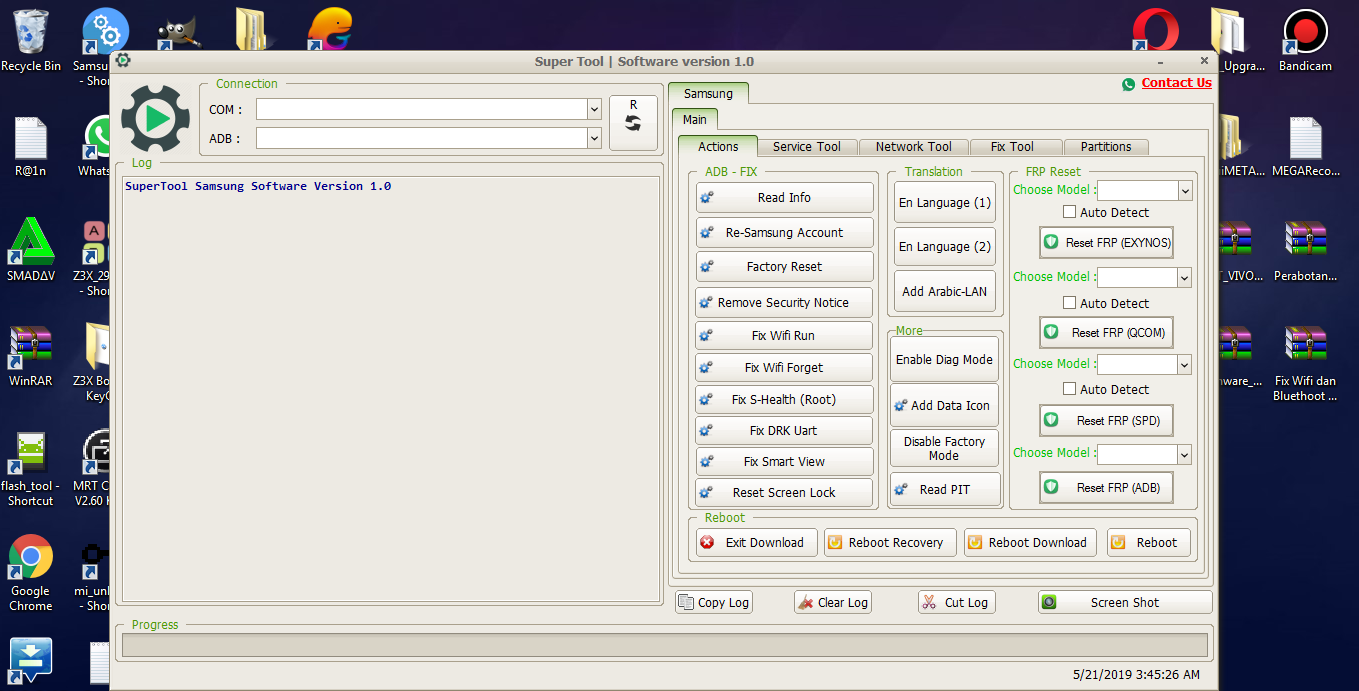Open the Opera browser desktop icon
The width and height of the screenshot is (1359, 691).
(1155, 31)
